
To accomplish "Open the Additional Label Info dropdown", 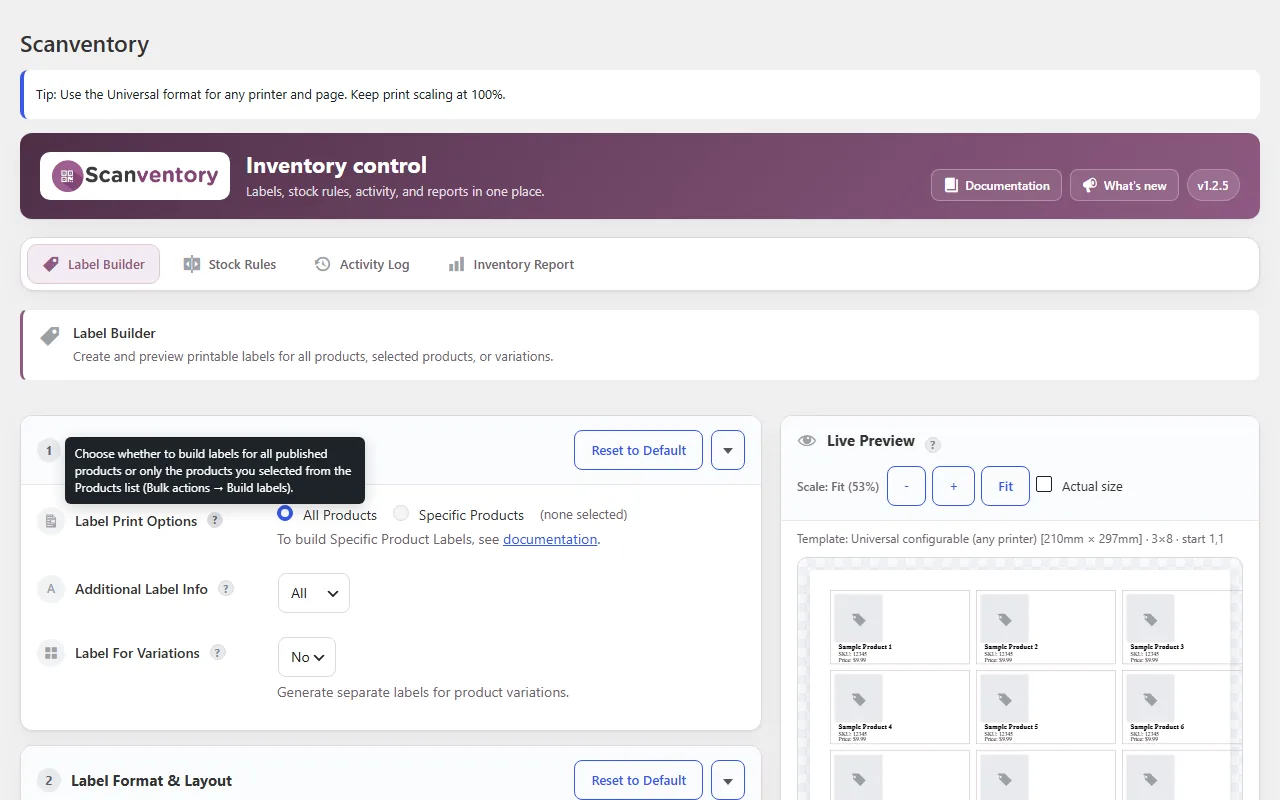I will click(x=314, y=593).
